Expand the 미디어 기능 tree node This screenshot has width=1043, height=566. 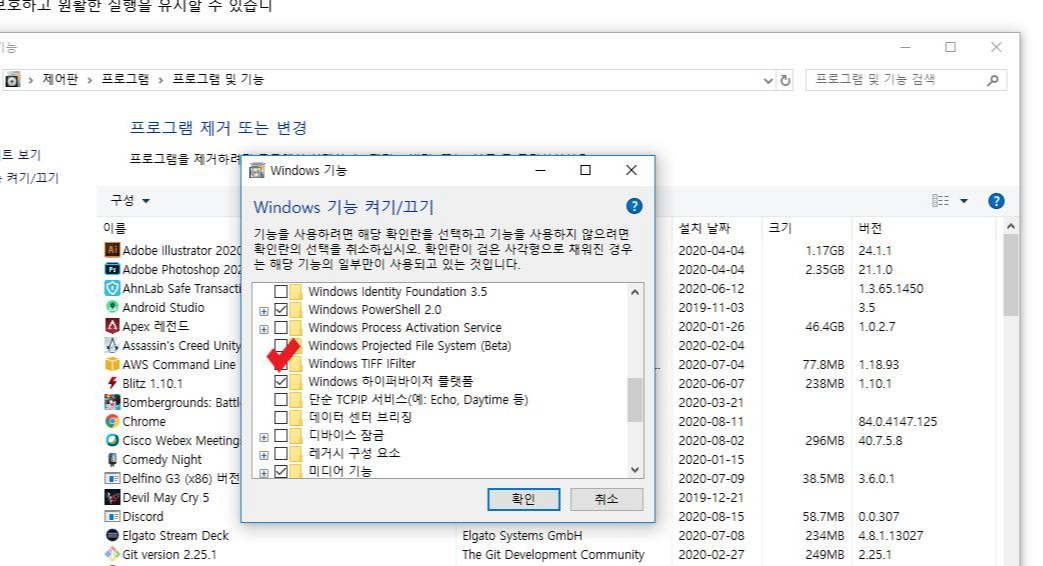pos(264,473)
